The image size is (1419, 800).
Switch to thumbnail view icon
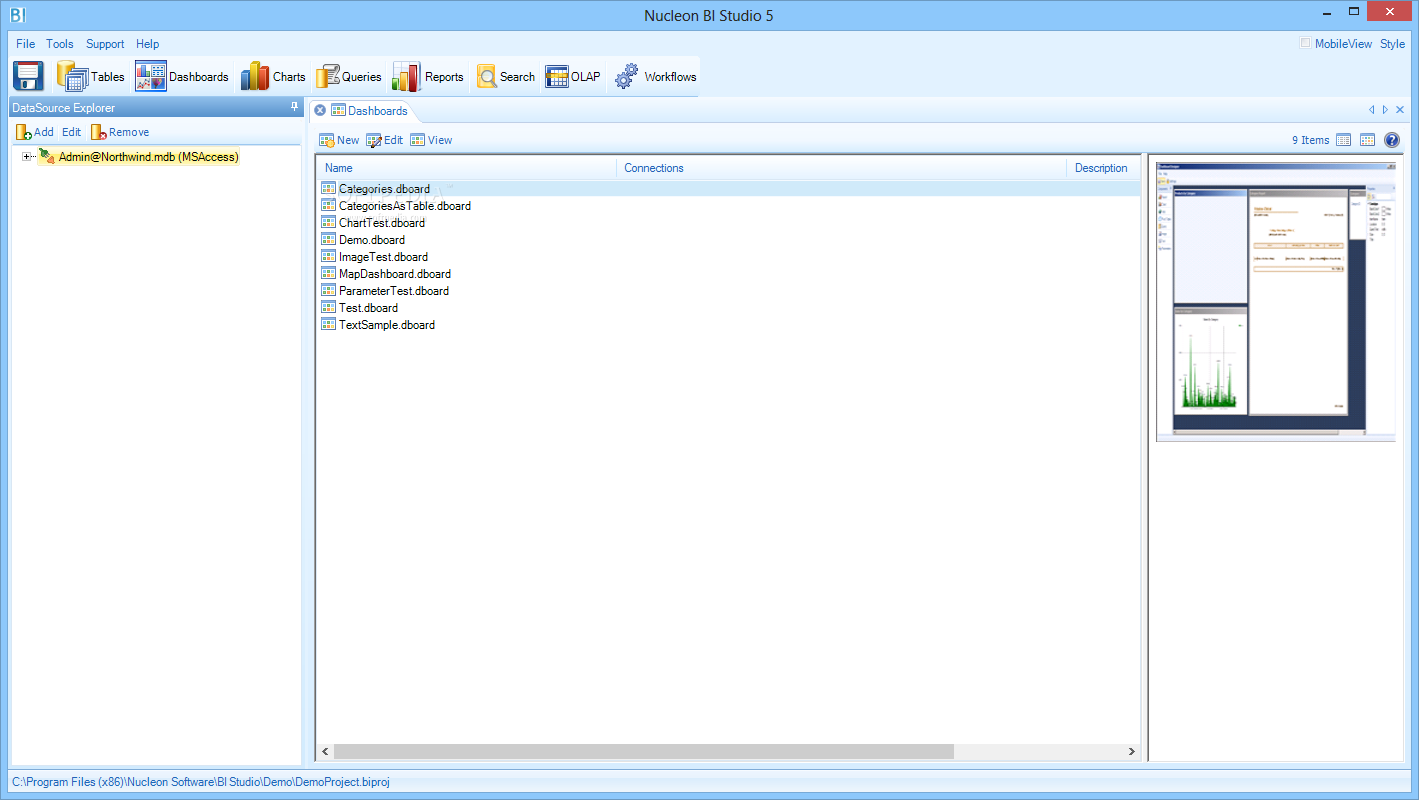pyautogui.click(x=1367, y=140)
